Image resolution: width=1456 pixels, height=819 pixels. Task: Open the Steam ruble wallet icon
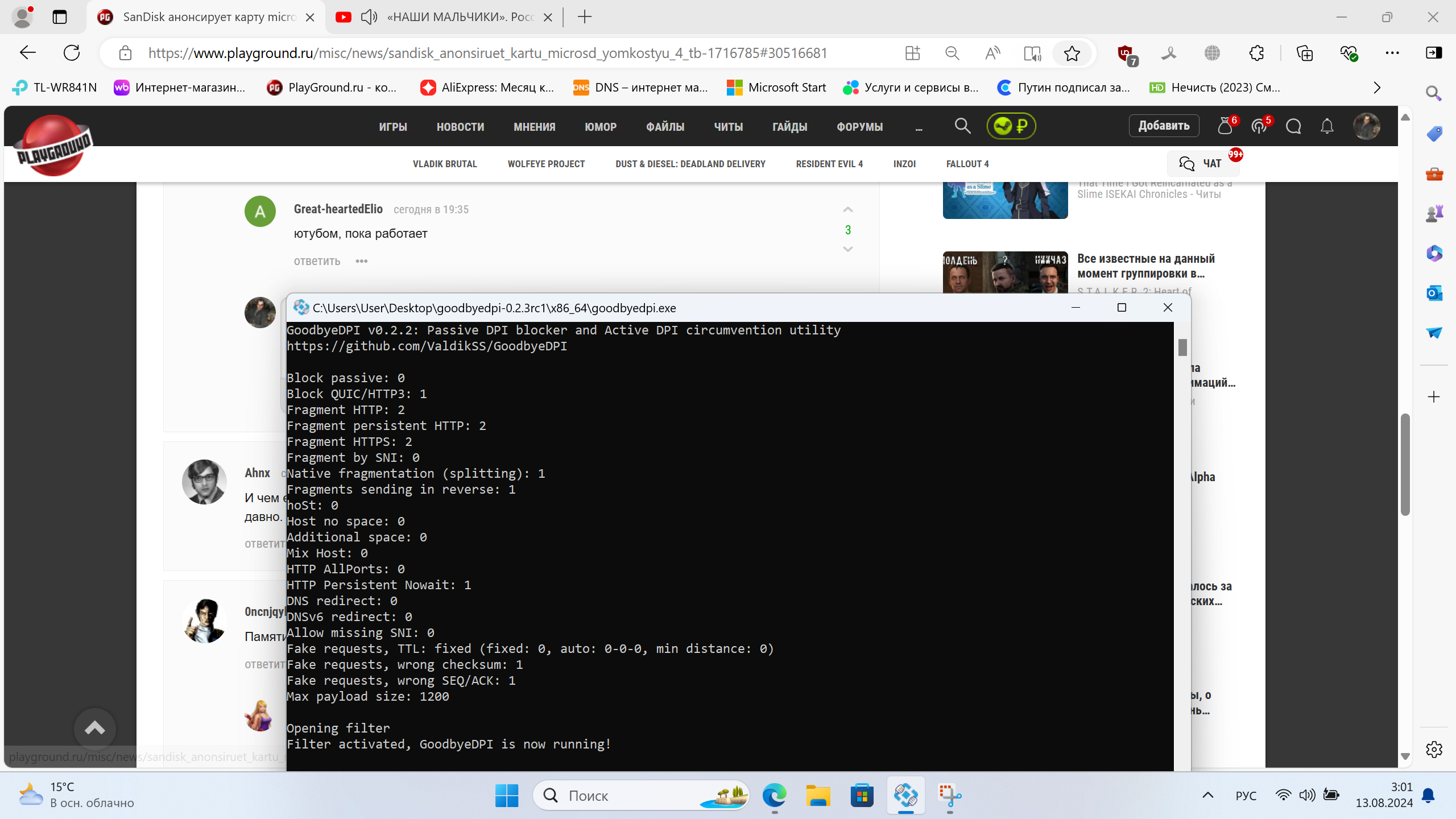(1011, 126)
